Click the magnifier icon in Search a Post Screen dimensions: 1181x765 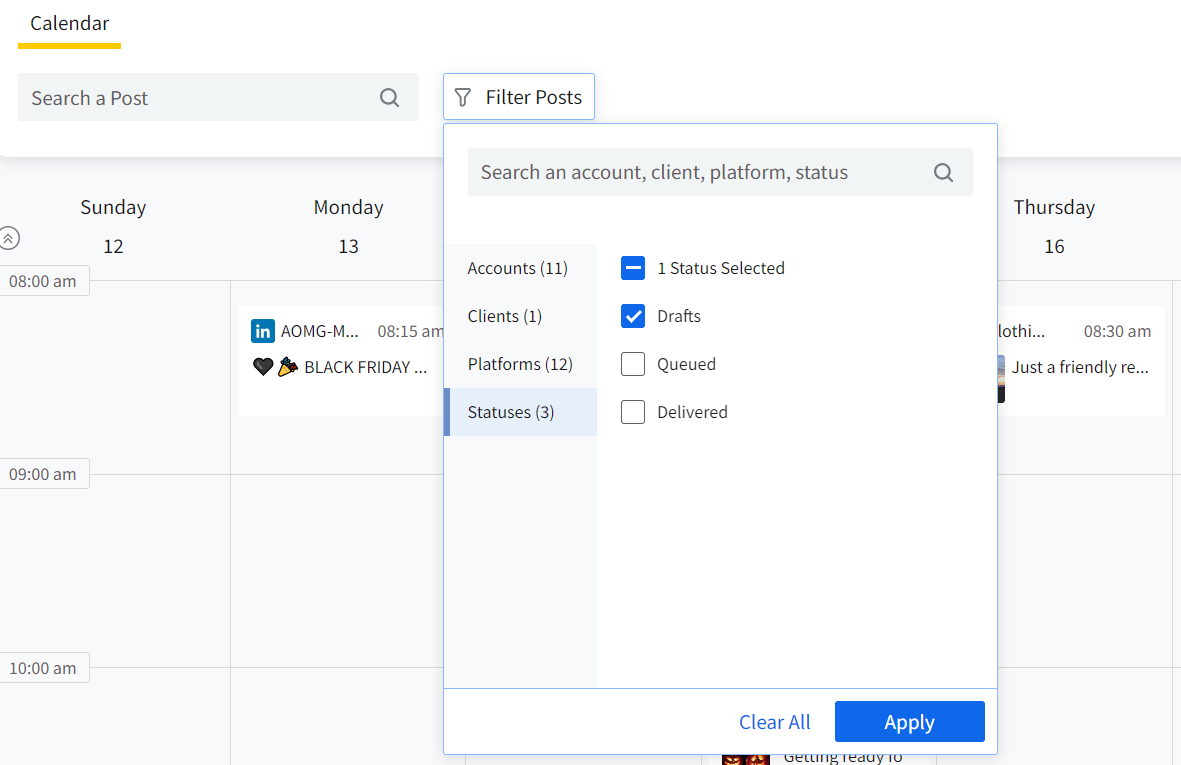pyautogui.click(x=390, y=98)
